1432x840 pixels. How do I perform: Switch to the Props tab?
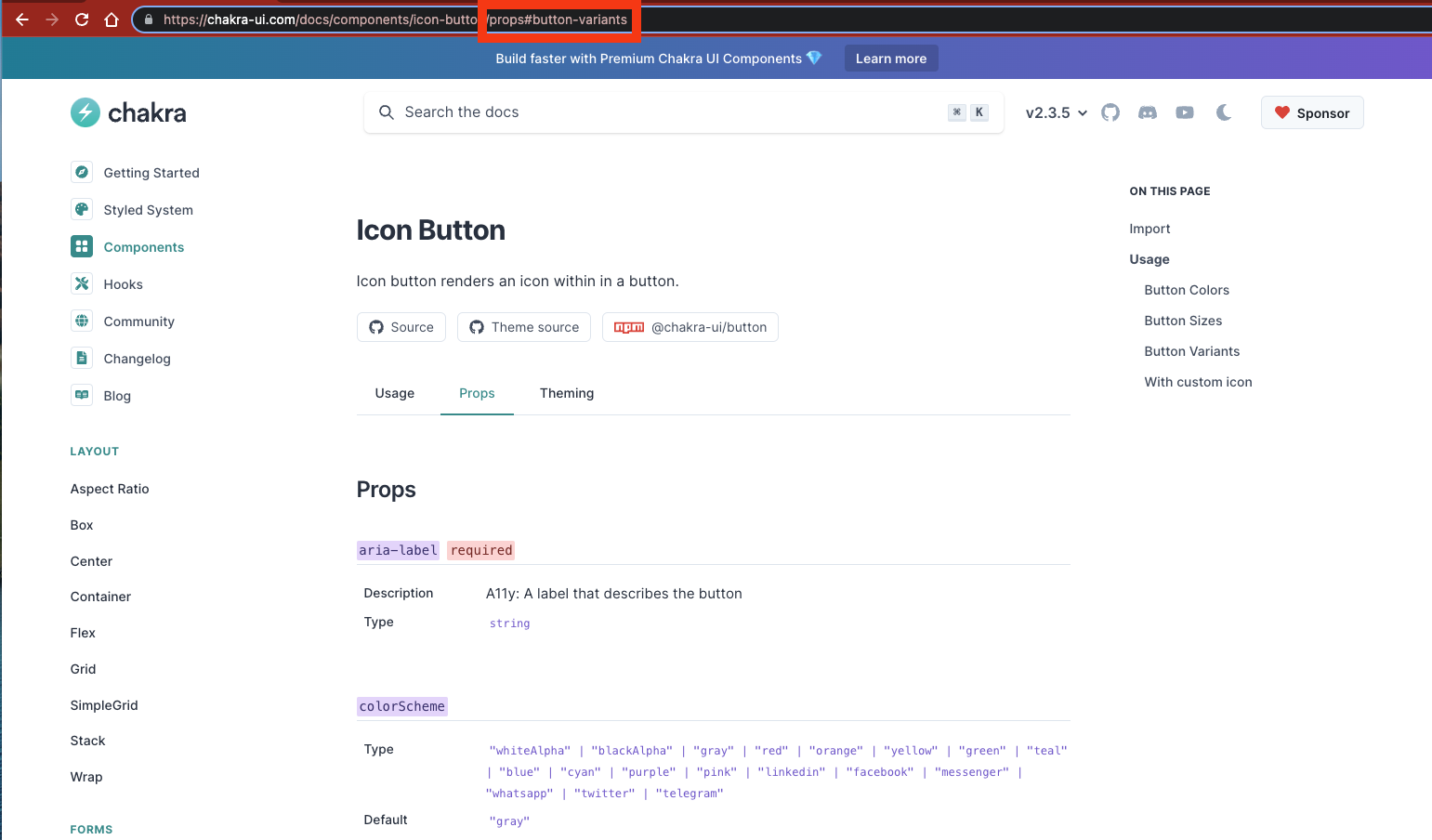click(x=477, y=393)
